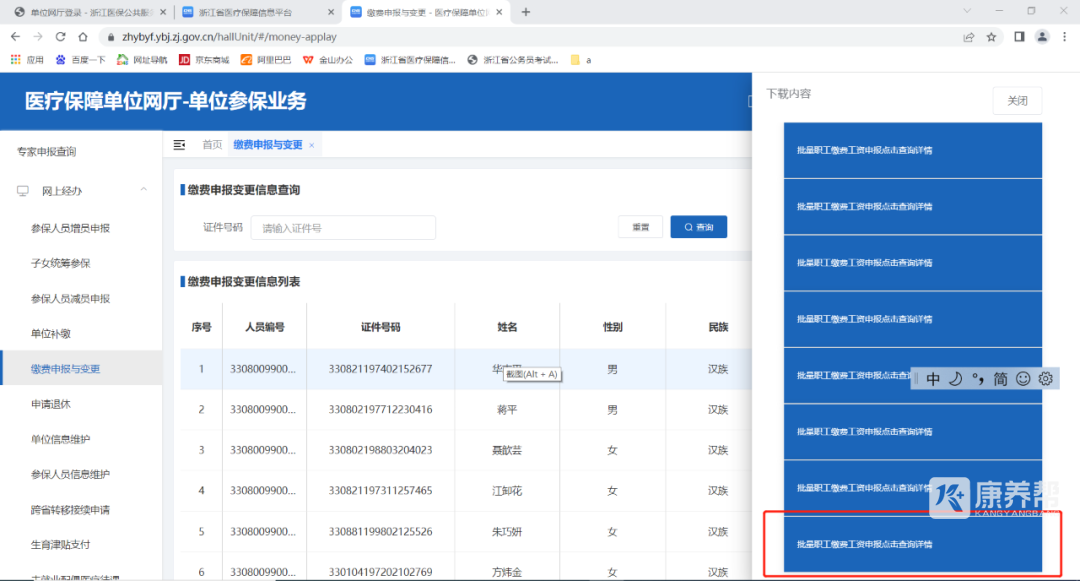Toggle IME simplified/traditional 简
This screenshot has height=581, width=1080.
click(1001, 379)
